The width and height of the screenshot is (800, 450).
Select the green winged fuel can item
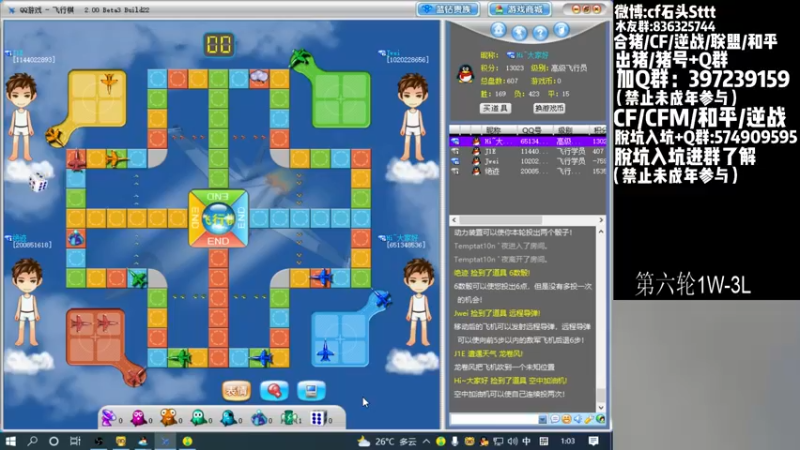coord(289,418)
